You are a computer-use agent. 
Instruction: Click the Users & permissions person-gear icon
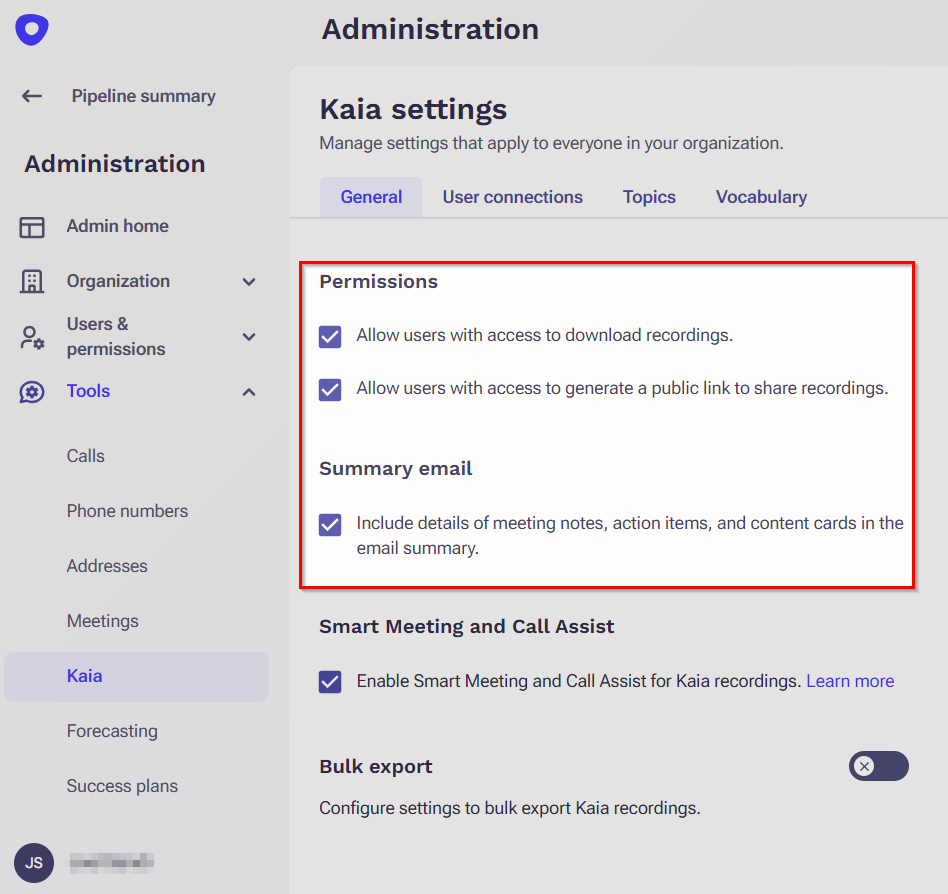[32, 337]
